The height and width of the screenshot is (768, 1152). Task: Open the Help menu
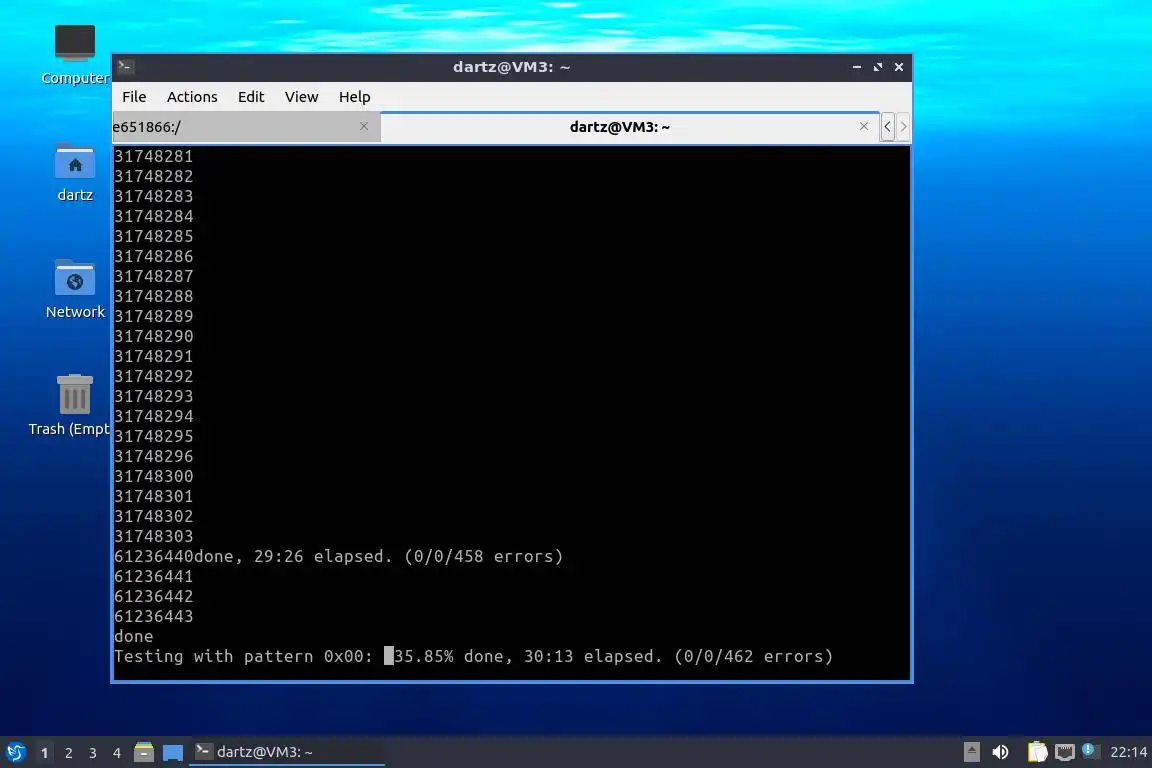point(354,97)
